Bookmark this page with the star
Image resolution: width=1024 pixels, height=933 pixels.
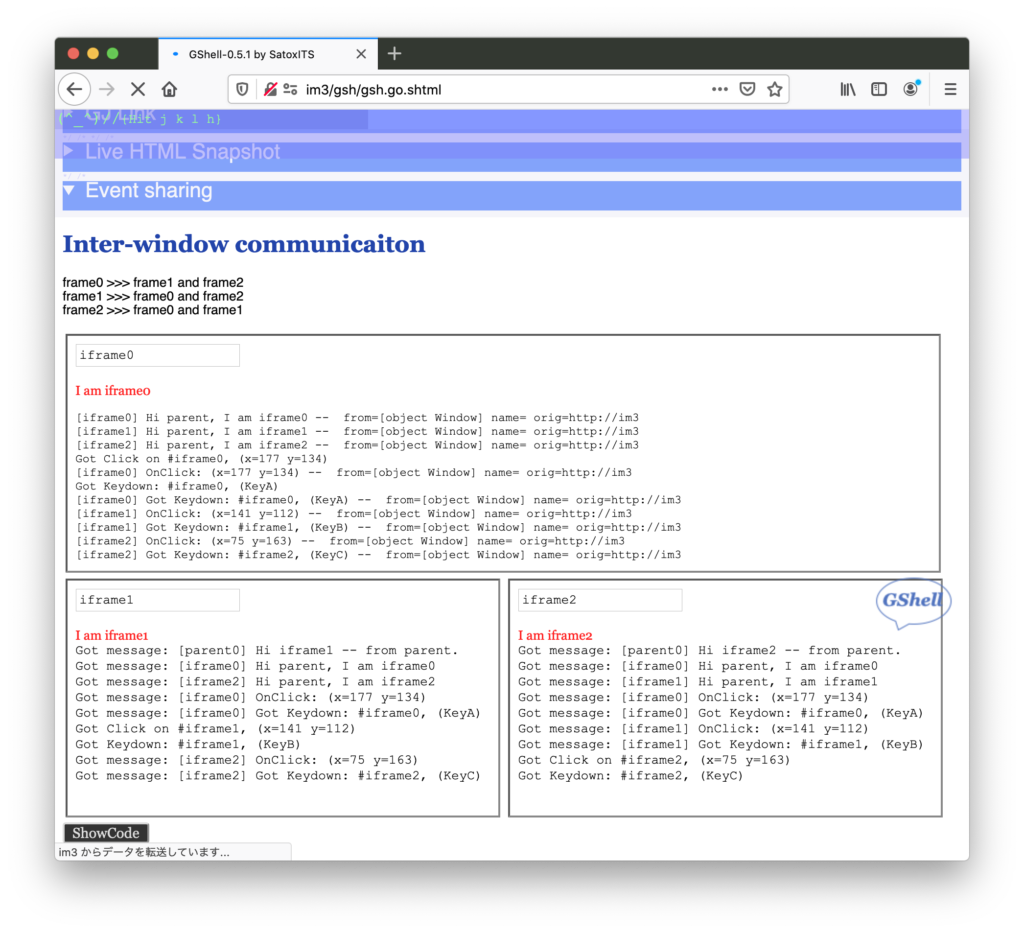tap(774, 89)
